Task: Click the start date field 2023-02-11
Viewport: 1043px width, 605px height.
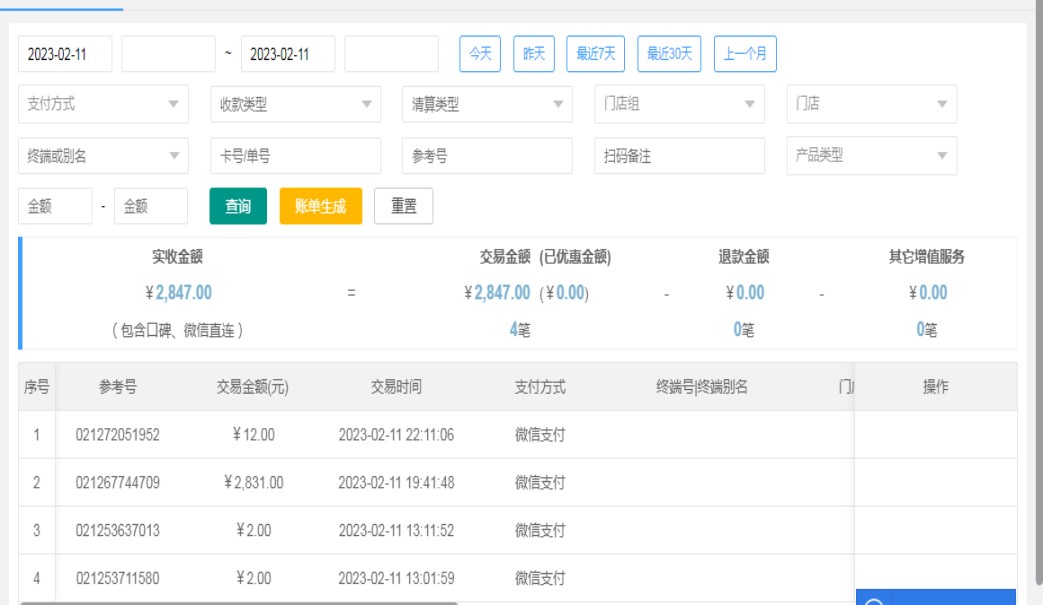Action: [x=65, y=54]
